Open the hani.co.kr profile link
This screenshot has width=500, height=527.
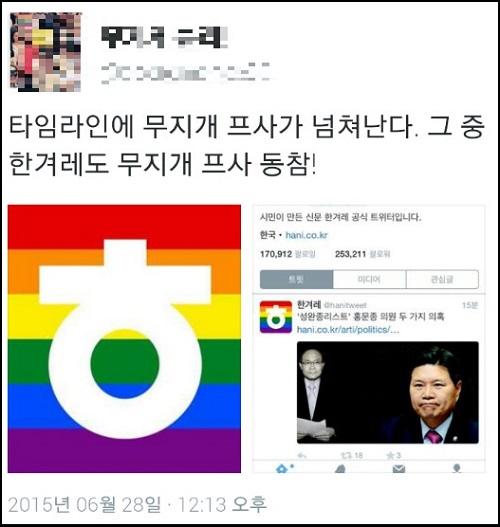[x=306, y=235]
